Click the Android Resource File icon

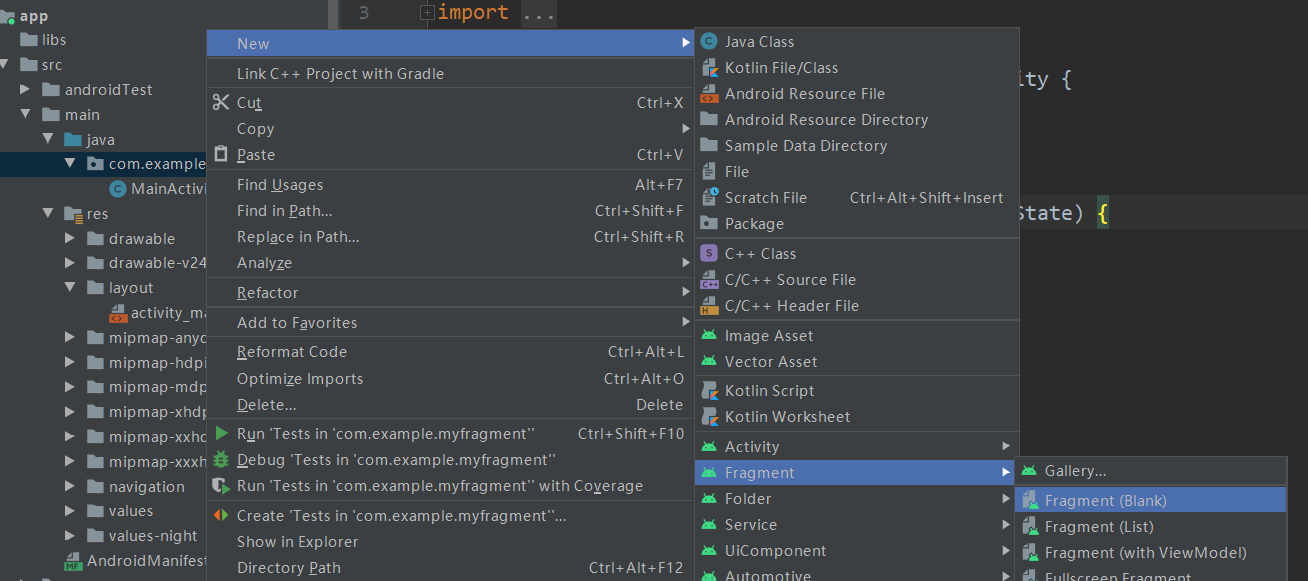(x=709, y=94)
